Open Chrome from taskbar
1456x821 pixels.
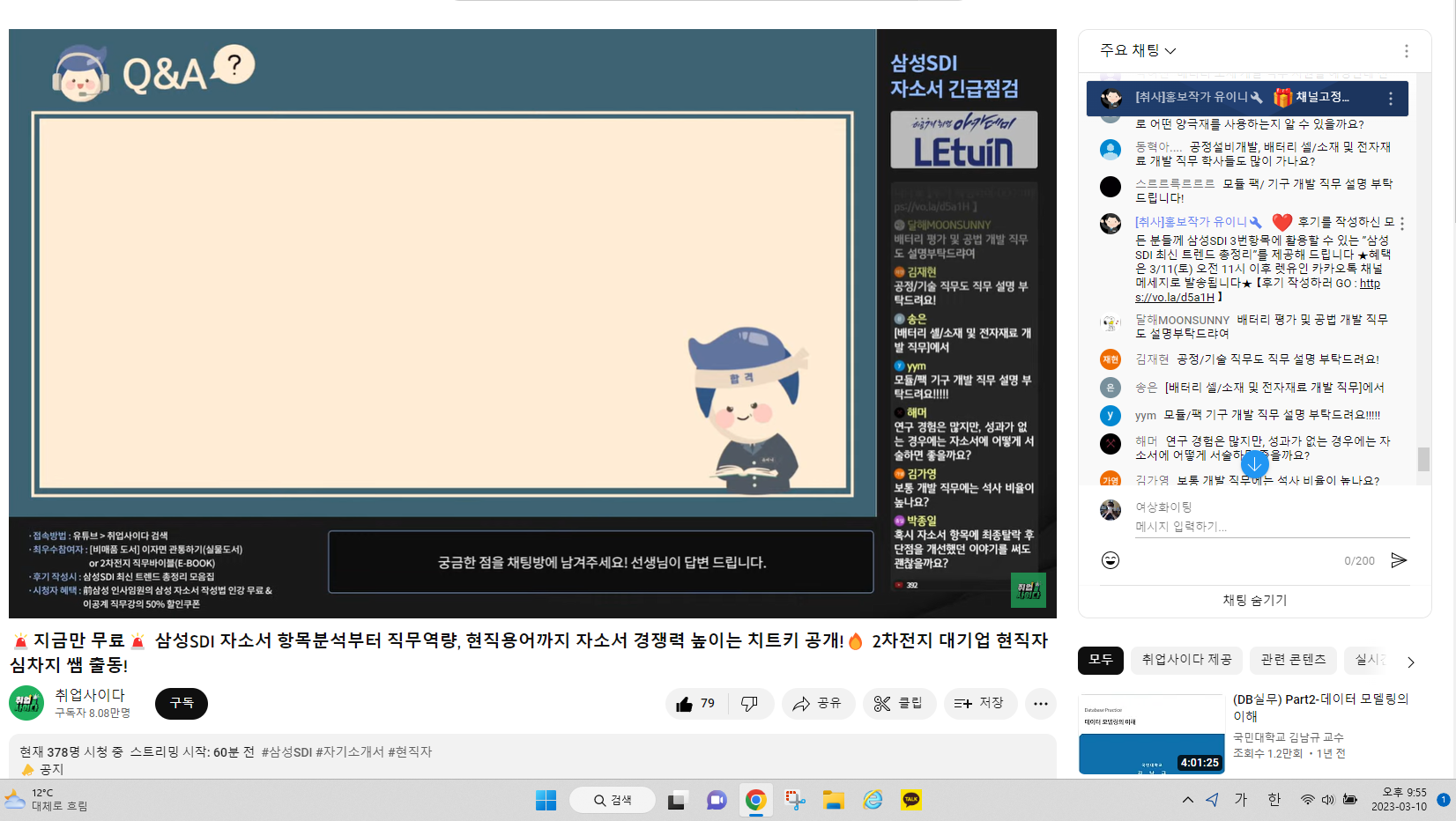pyautogui.click(x=755, y=800)
